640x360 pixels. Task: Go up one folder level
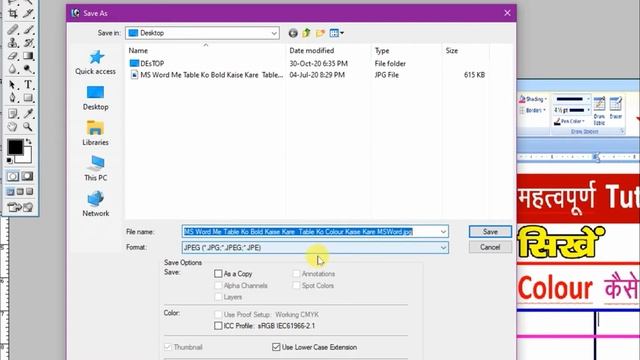tap(307, 33)
